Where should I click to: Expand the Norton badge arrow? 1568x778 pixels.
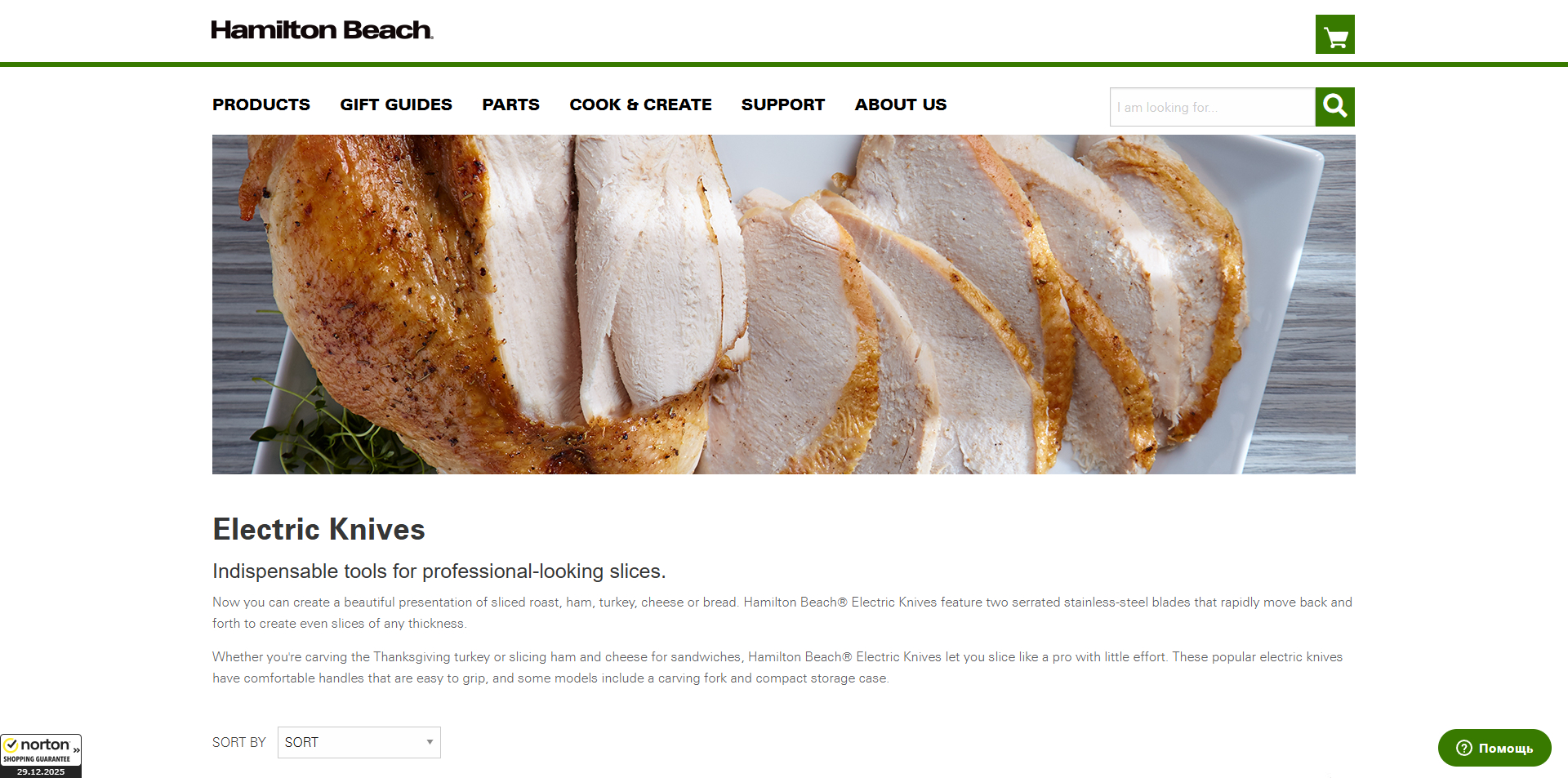click(x=76, y=749)
